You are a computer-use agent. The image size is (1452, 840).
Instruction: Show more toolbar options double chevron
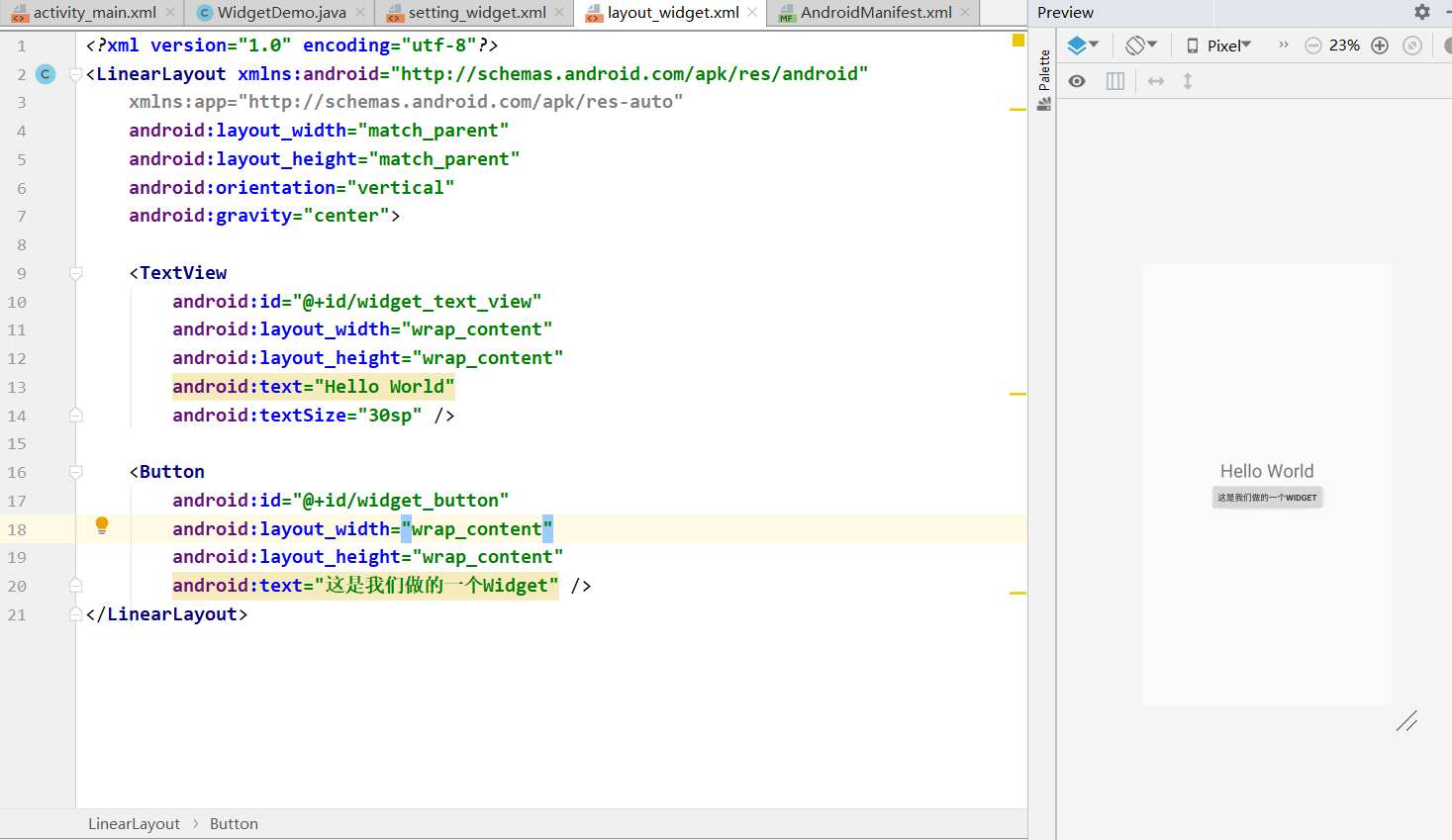1284,45
